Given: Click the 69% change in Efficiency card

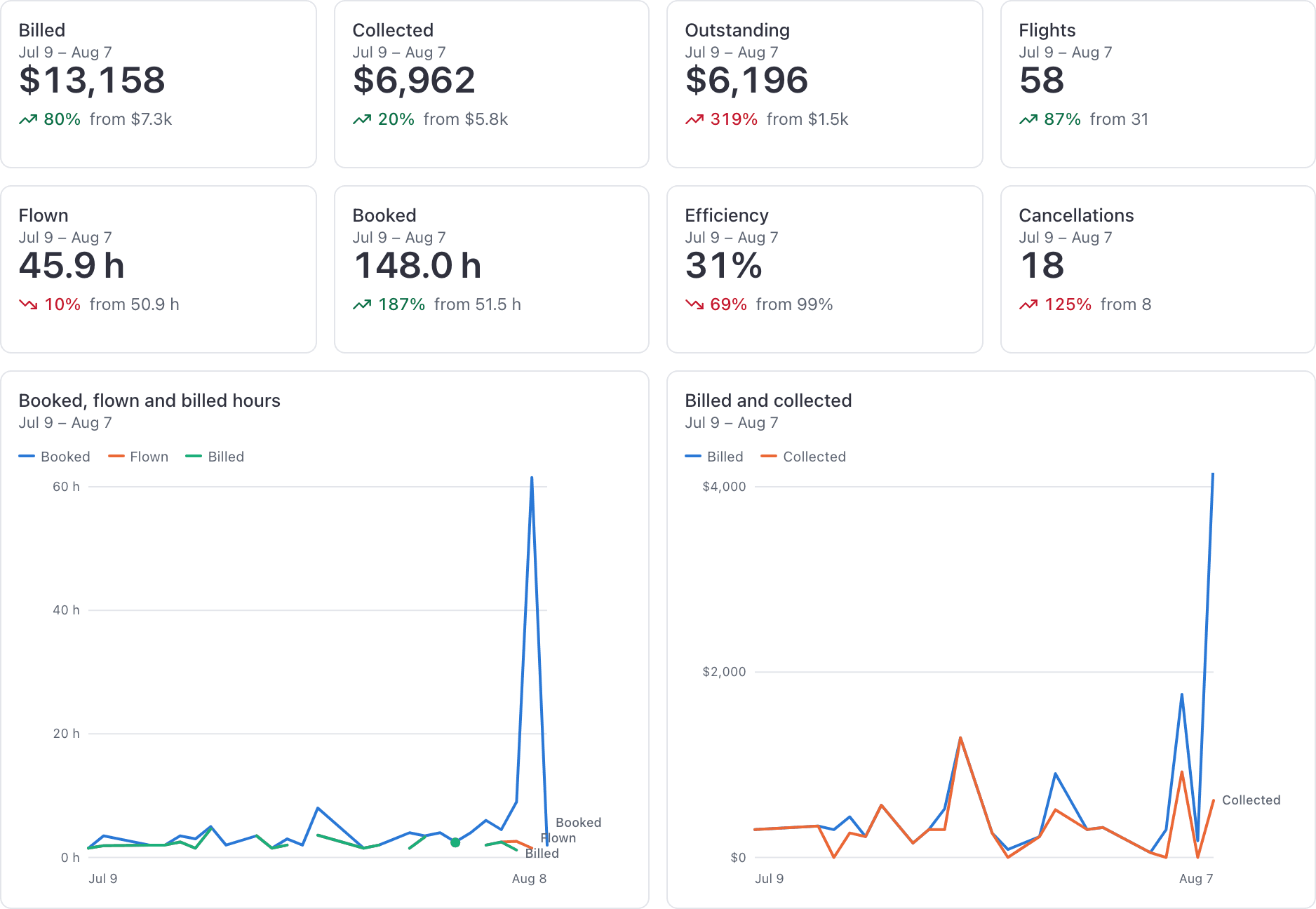Looking at the screenshot, I should coord(728,304).
